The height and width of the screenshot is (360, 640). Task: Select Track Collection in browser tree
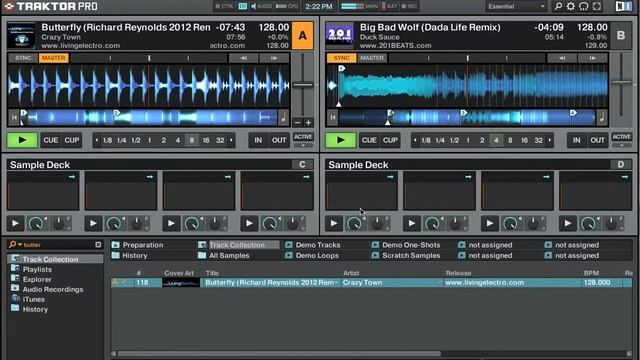(x=51, y=259)
